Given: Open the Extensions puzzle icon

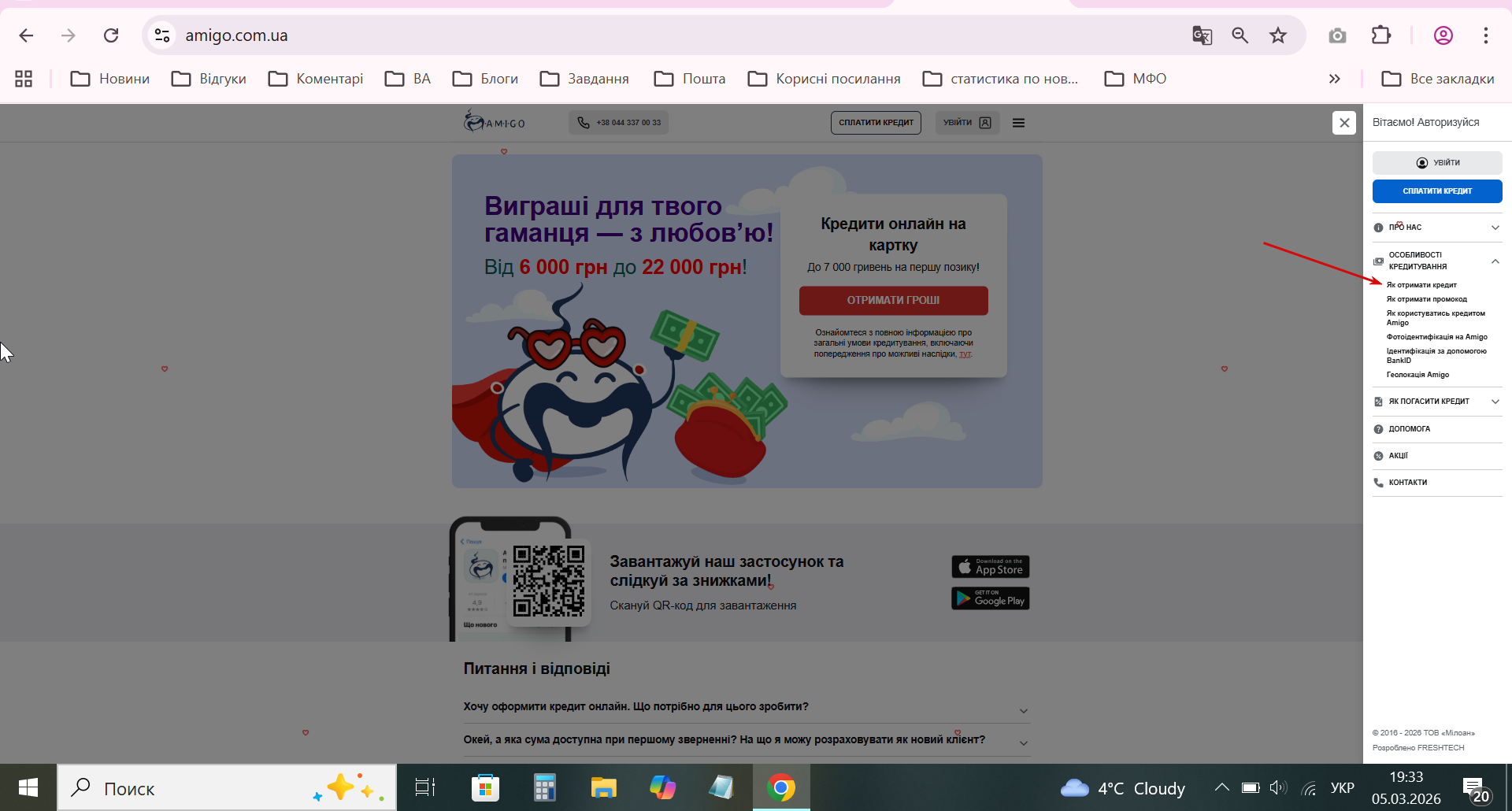Looking at the screenshot, I should pos(1381,35).
